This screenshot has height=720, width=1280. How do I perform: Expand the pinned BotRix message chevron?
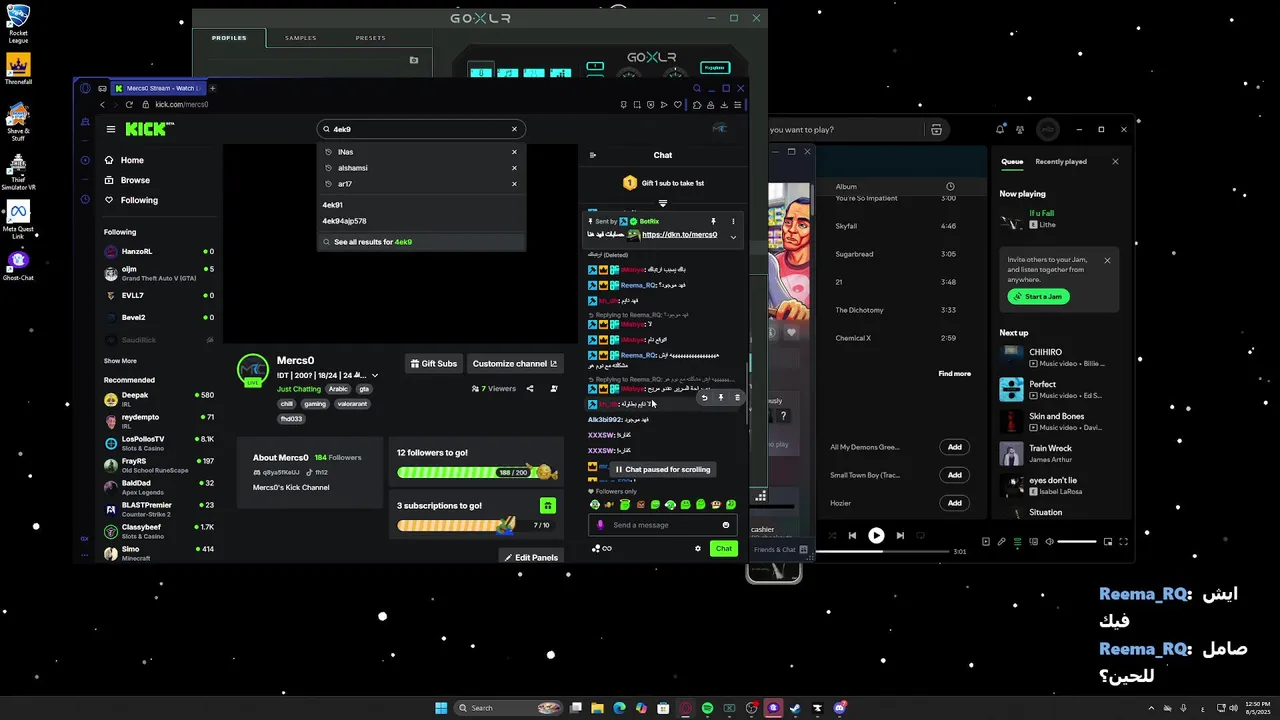tap(733, 237)
